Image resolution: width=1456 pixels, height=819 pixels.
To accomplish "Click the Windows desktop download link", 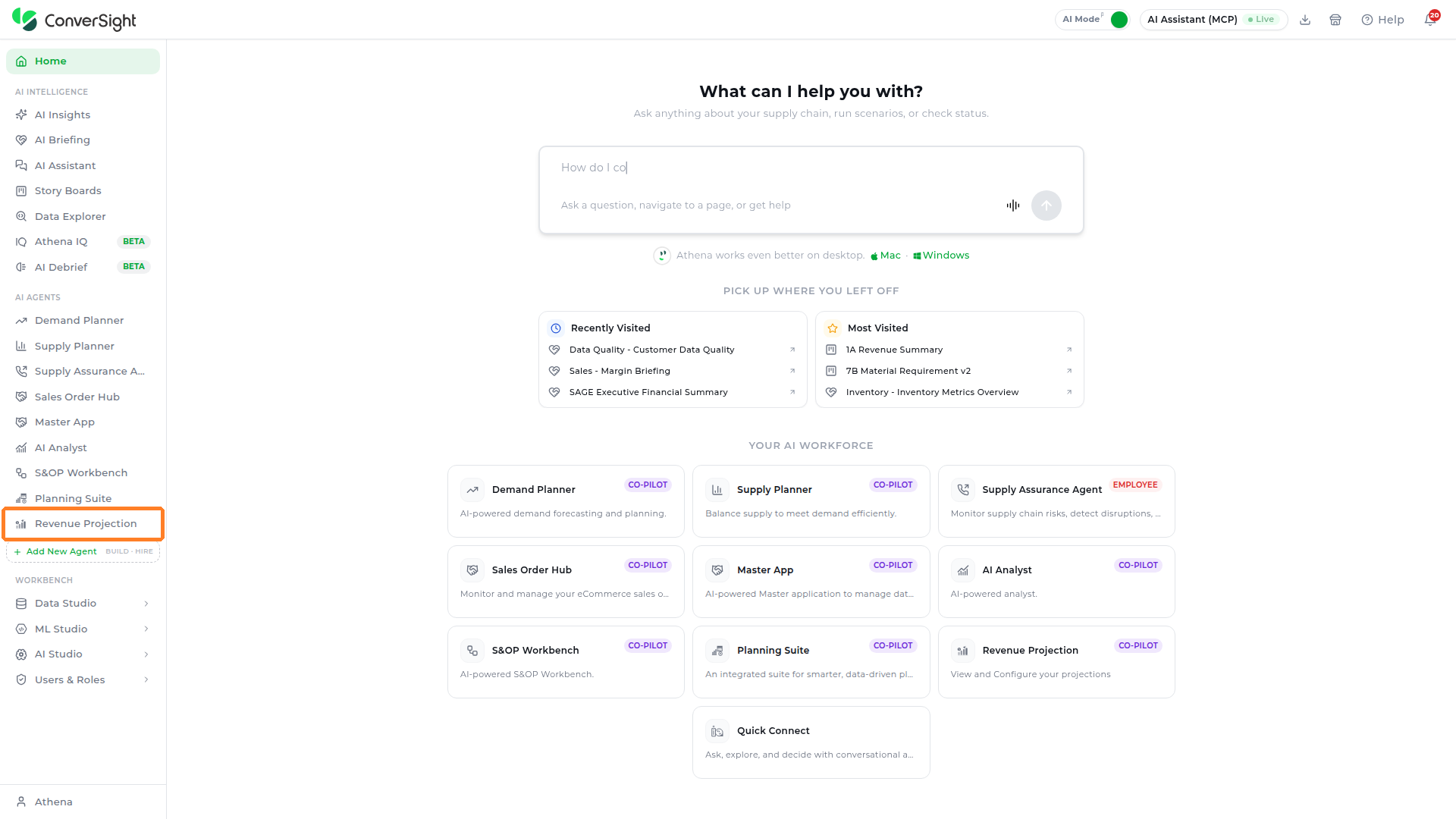I will click(x=941, y=256).
